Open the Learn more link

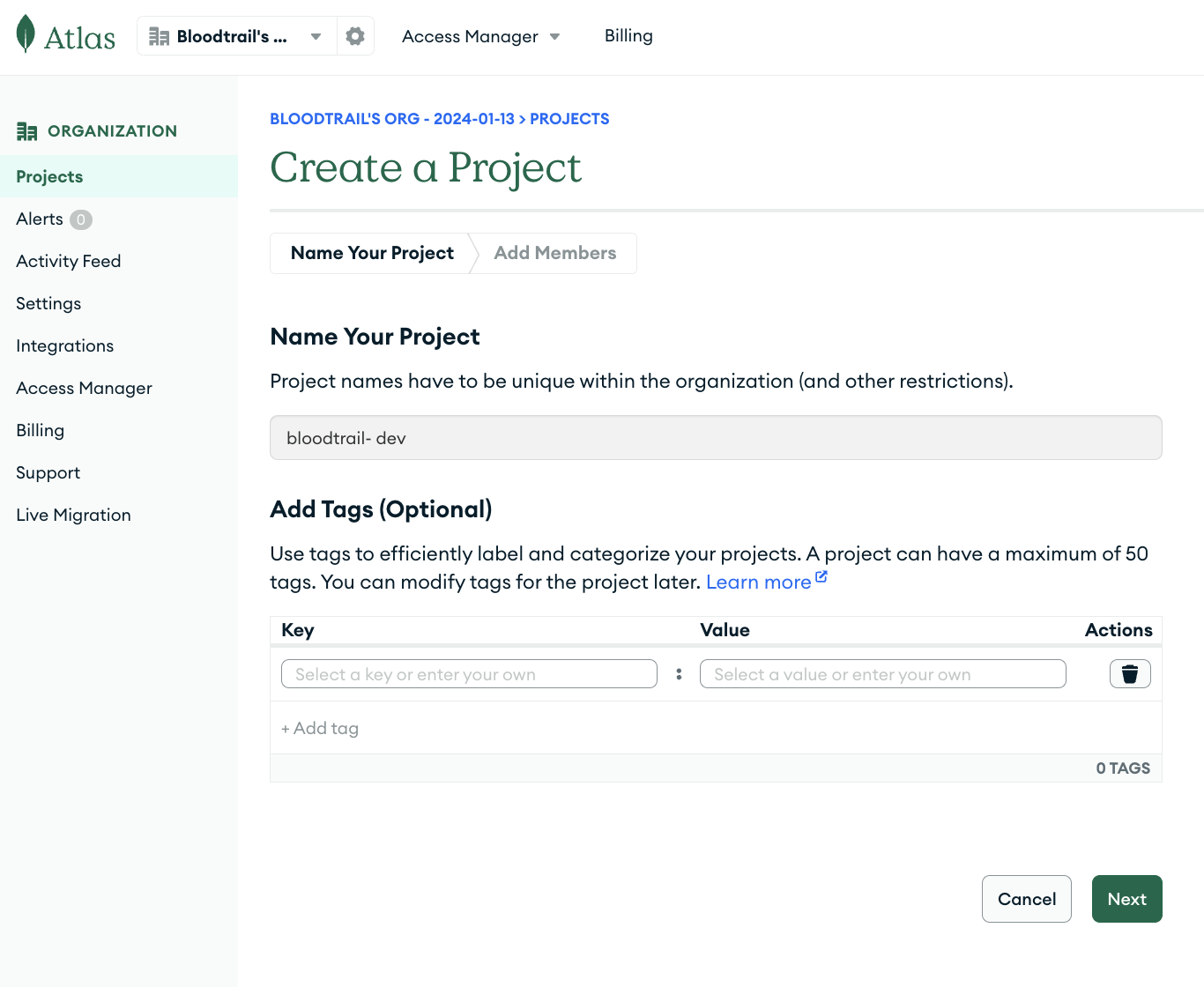[759, 582]
